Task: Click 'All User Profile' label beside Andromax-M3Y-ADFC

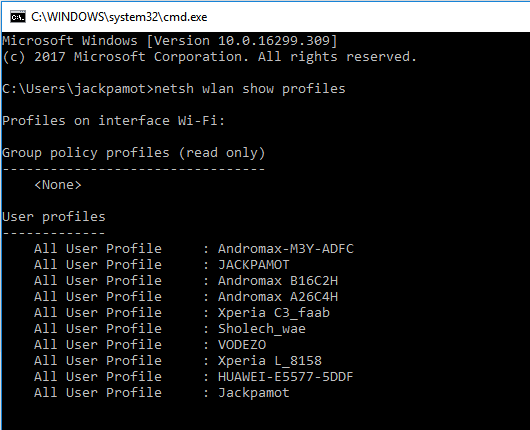Action: tap(98, 249)
